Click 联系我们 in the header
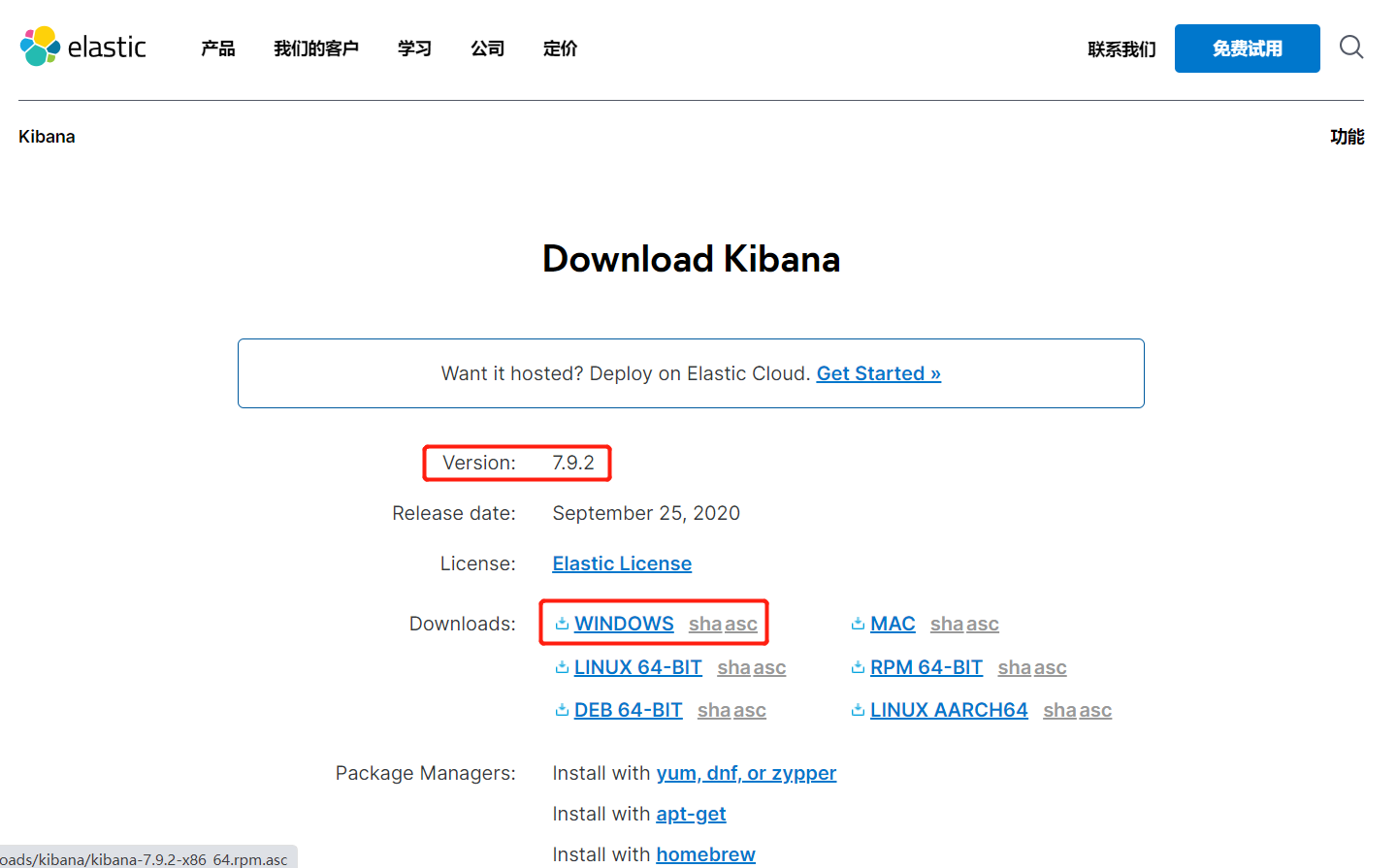This screenshot has height=868, width=1397. (x=1121, y=49)
